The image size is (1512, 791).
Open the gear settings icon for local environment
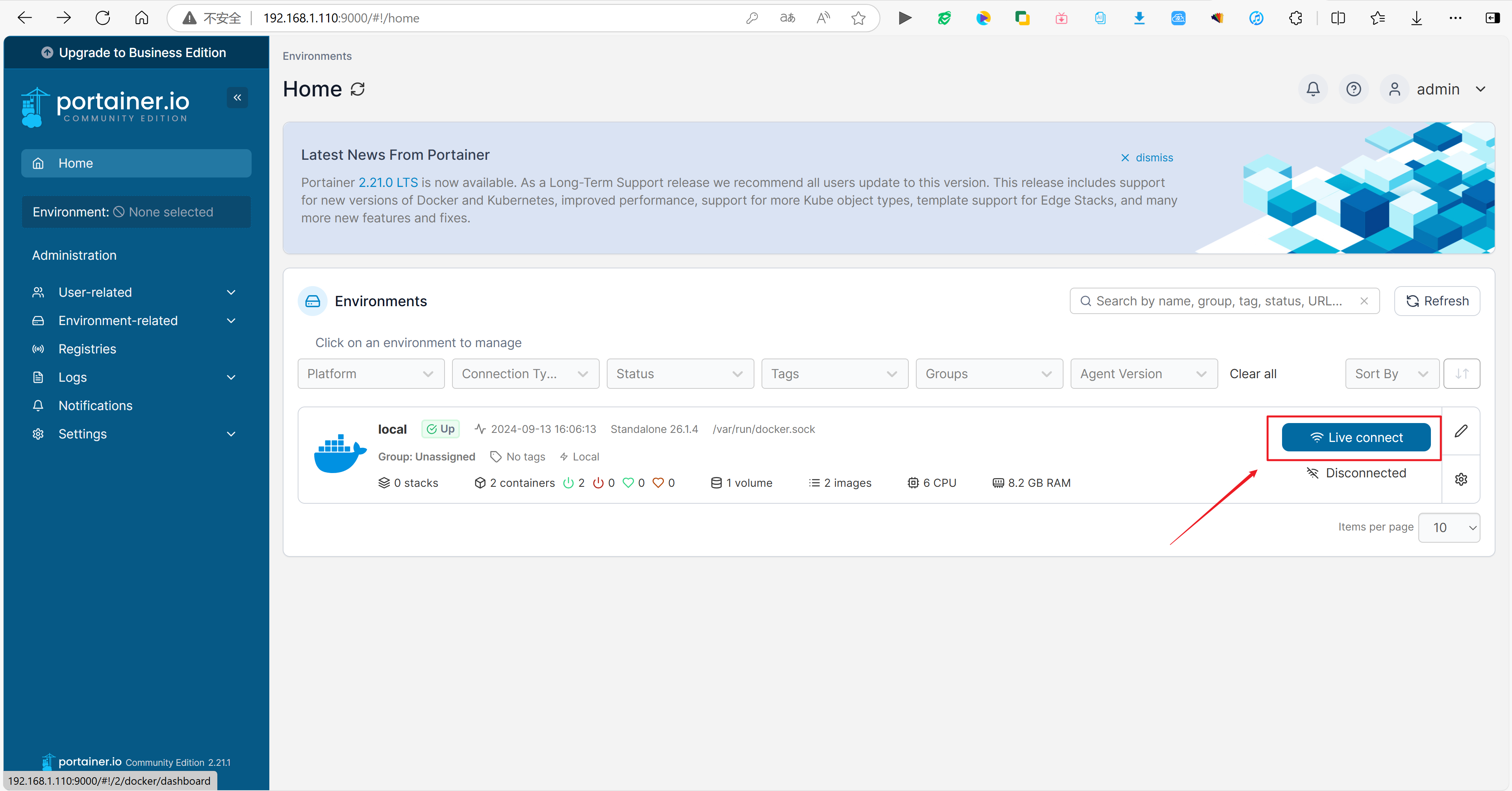click(1461, 479)
